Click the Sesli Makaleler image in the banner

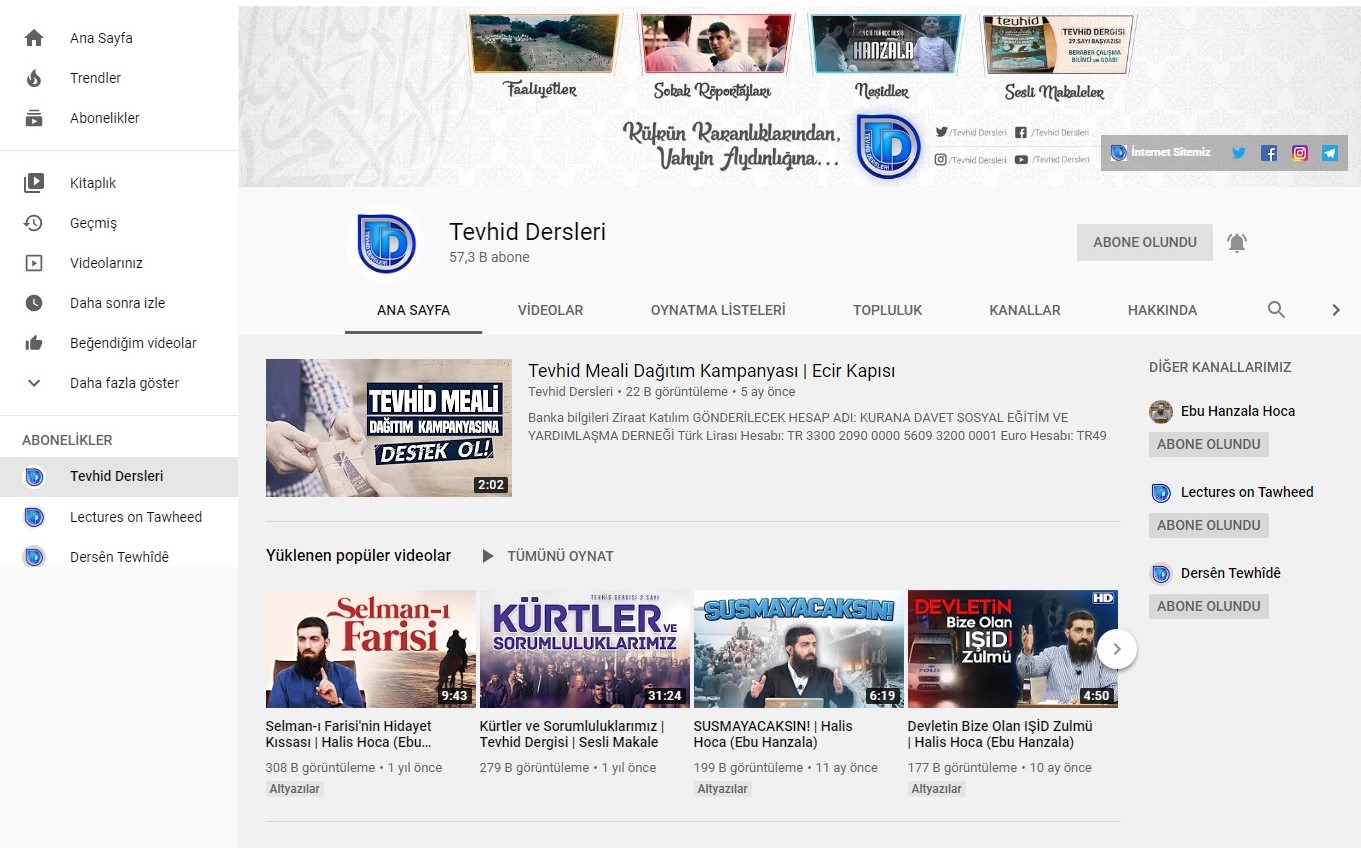point(1058,45)
